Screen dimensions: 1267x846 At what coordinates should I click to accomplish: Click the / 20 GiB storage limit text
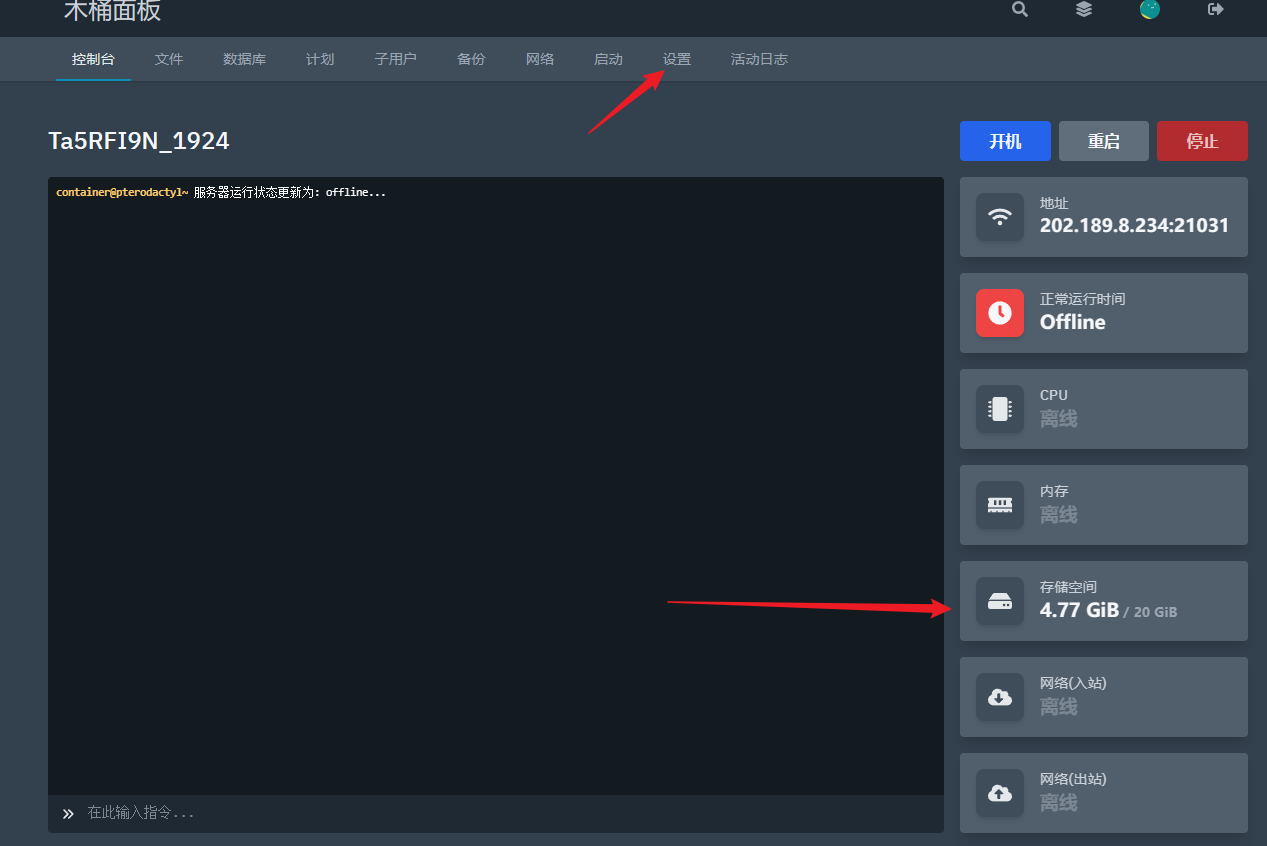[x=1150, y=612]
